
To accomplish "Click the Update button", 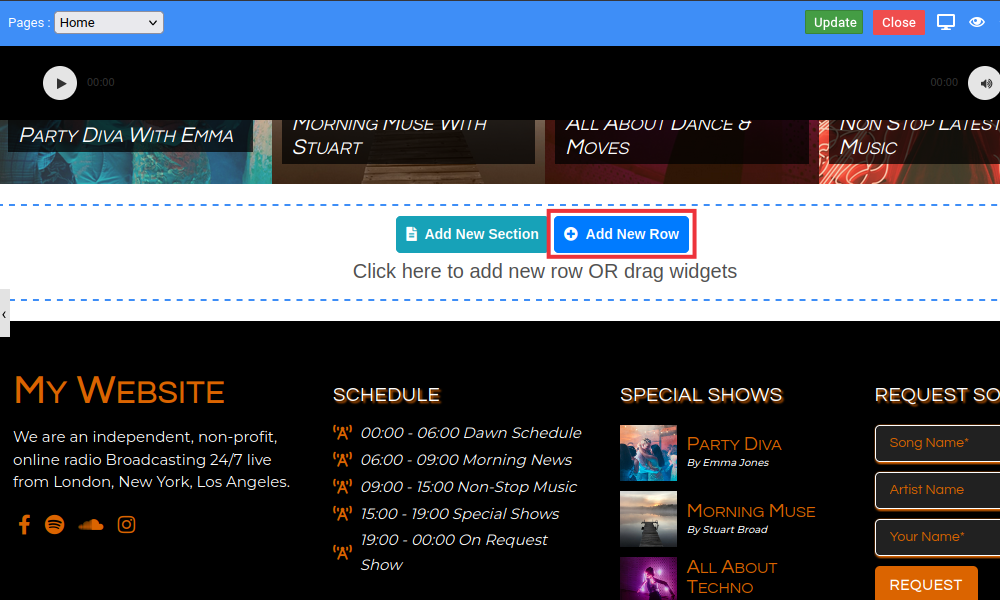I will 834,22.
